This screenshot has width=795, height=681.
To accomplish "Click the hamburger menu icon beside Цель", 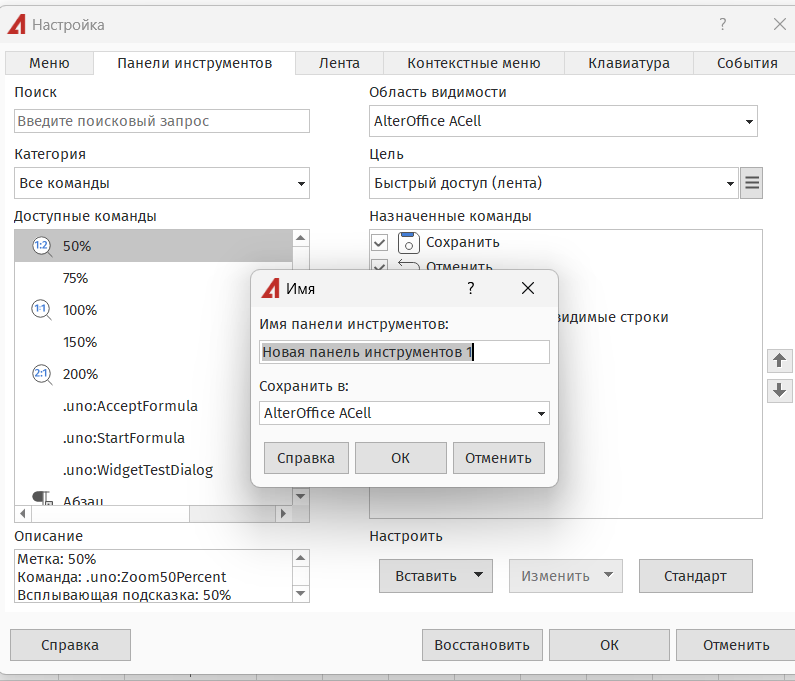I will click(x=752, y=183).
